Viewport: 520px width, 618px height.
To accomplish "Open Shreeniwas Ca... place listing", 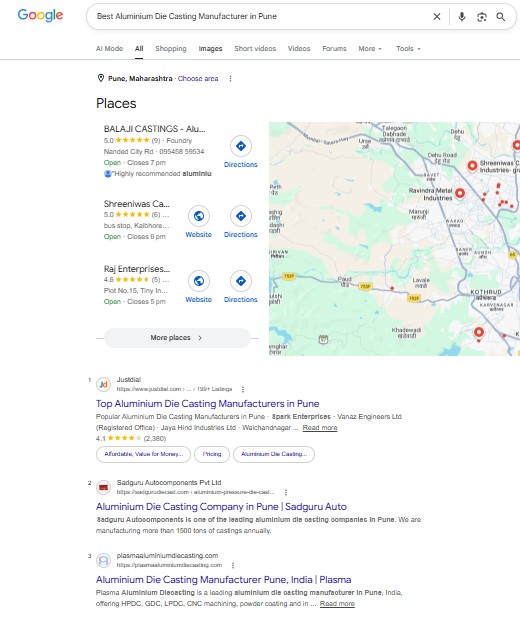I will pos(136,204).
